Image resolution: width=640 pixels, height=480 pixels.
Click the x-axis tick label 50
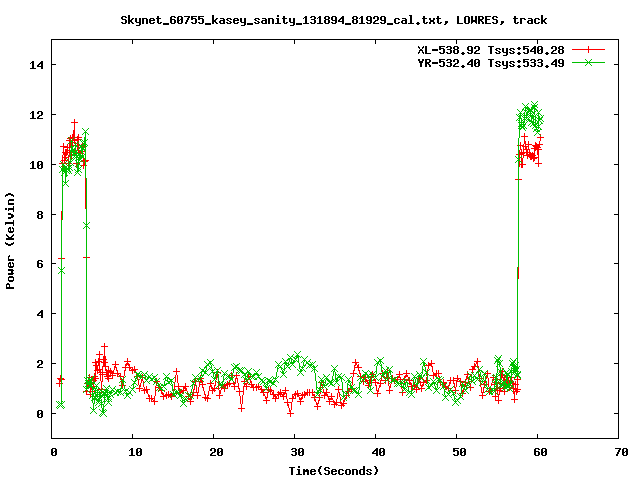[x=459, y=452]
